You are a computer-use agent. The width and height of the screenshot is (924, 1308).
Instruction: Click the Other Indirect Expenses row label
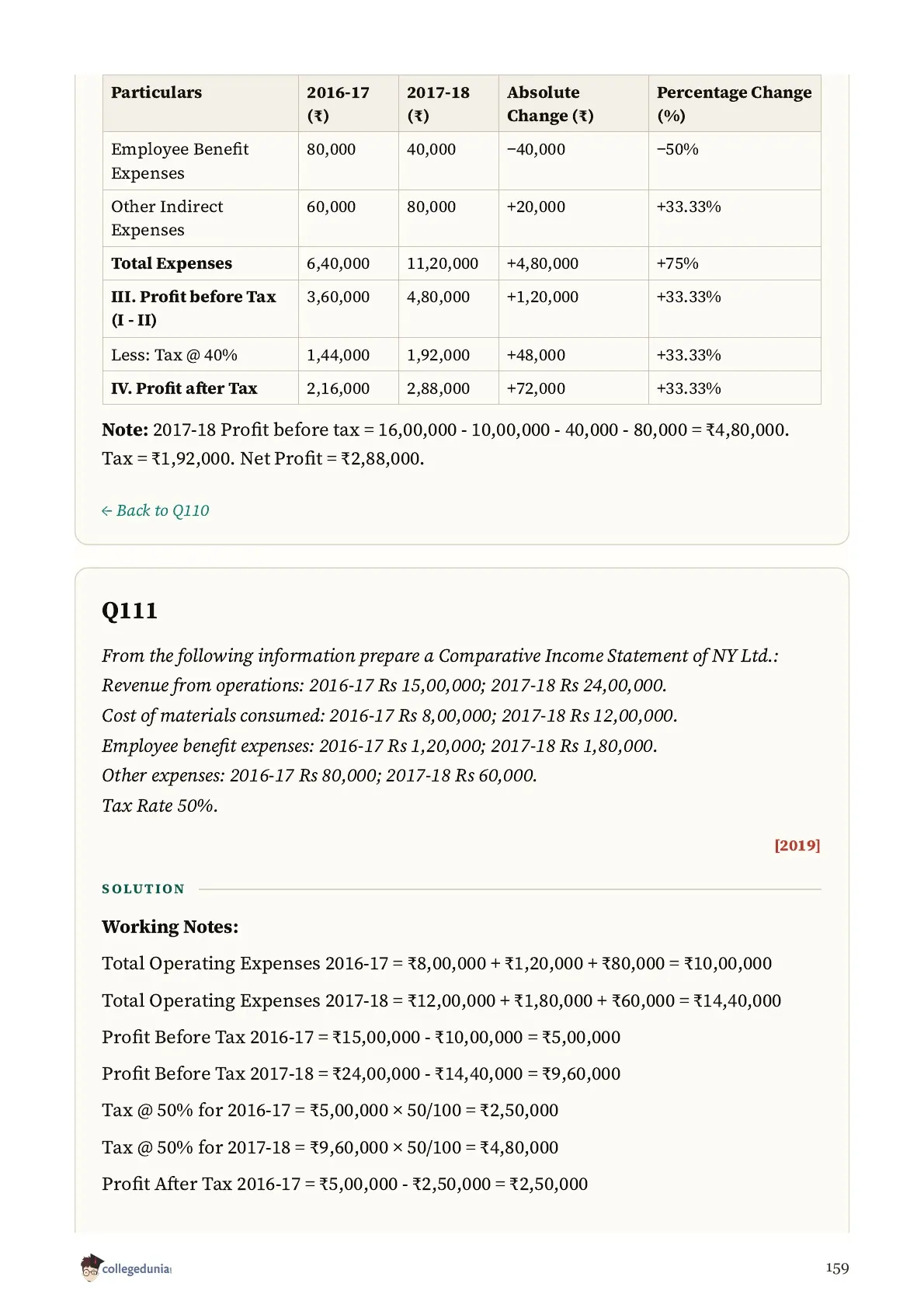(167, 218)
